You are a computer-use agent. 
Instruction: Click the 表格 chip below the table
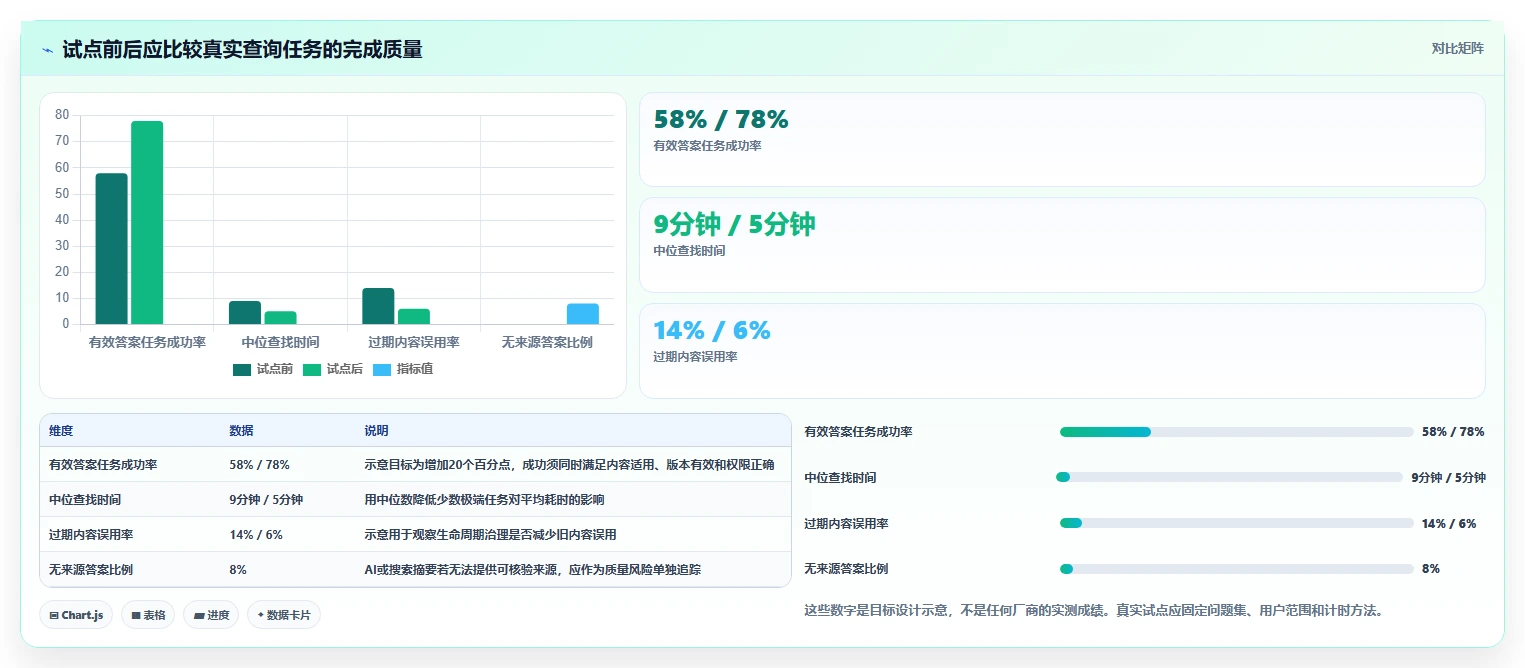point(148,615)
